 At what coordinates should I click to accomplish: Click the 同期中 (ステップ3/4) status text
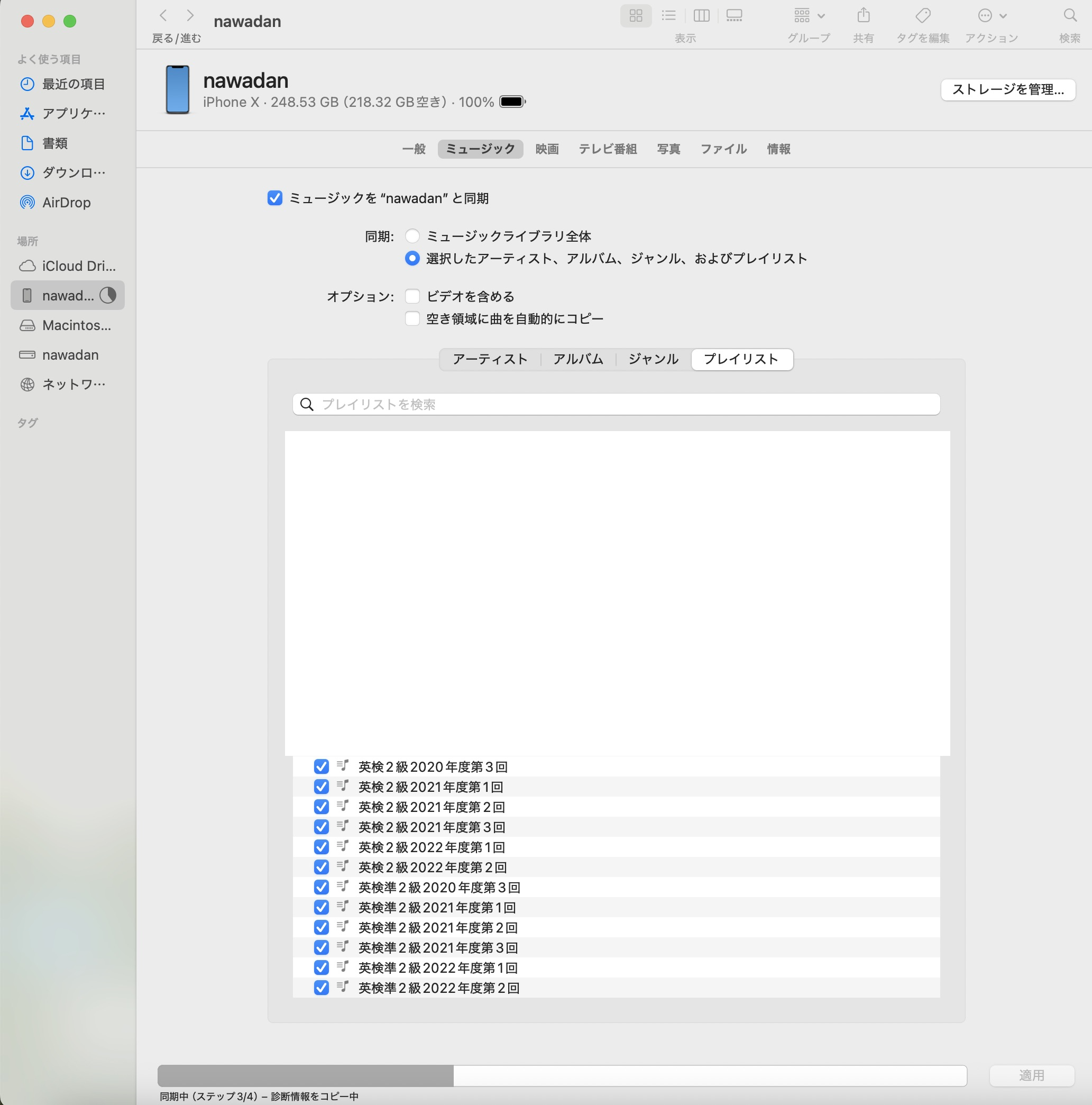click(x=259, y=1097)
